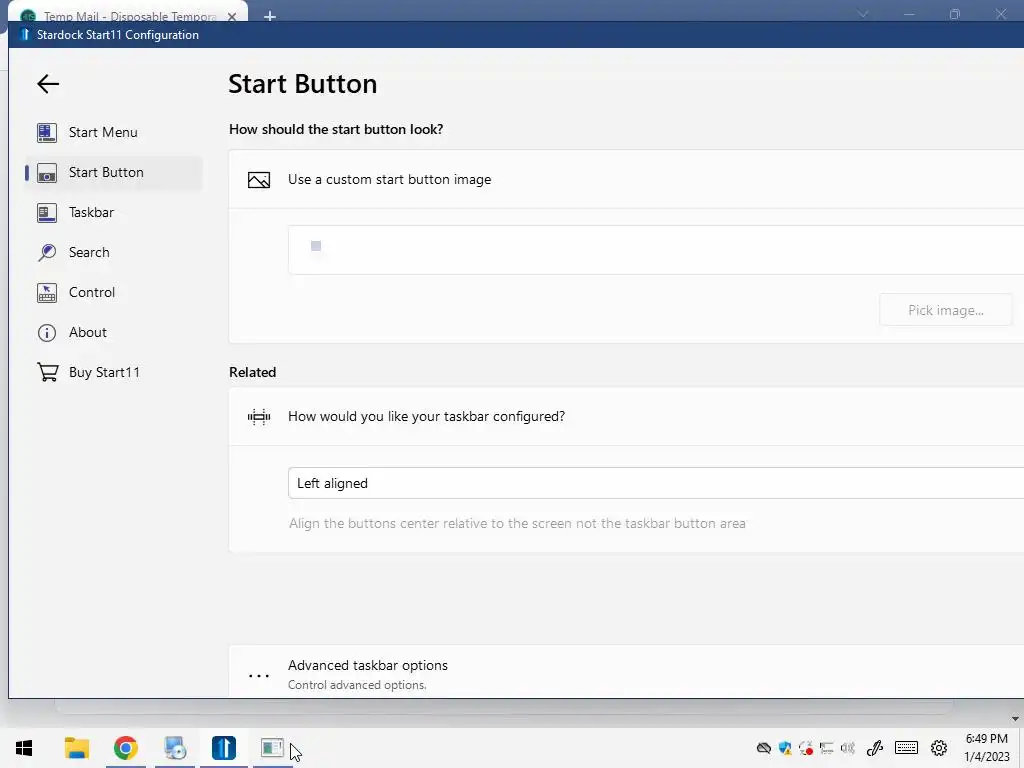Click the Taskbar sidebar icon
Viewport: 1024px width, 768px height.
click(x=47, y=213)
